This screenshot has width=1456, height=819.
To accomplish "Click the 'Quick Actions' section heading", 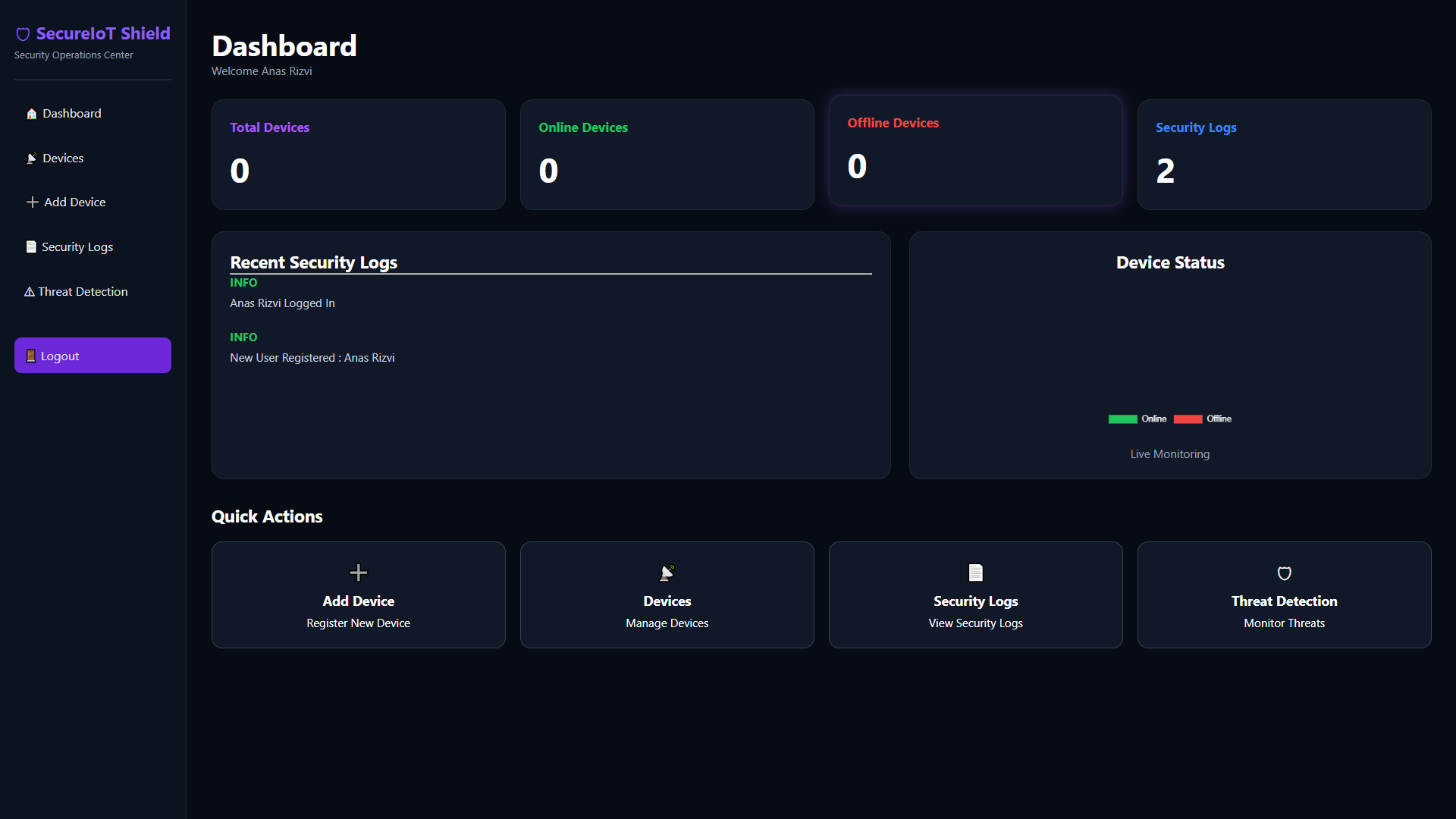I will [267, 516].
